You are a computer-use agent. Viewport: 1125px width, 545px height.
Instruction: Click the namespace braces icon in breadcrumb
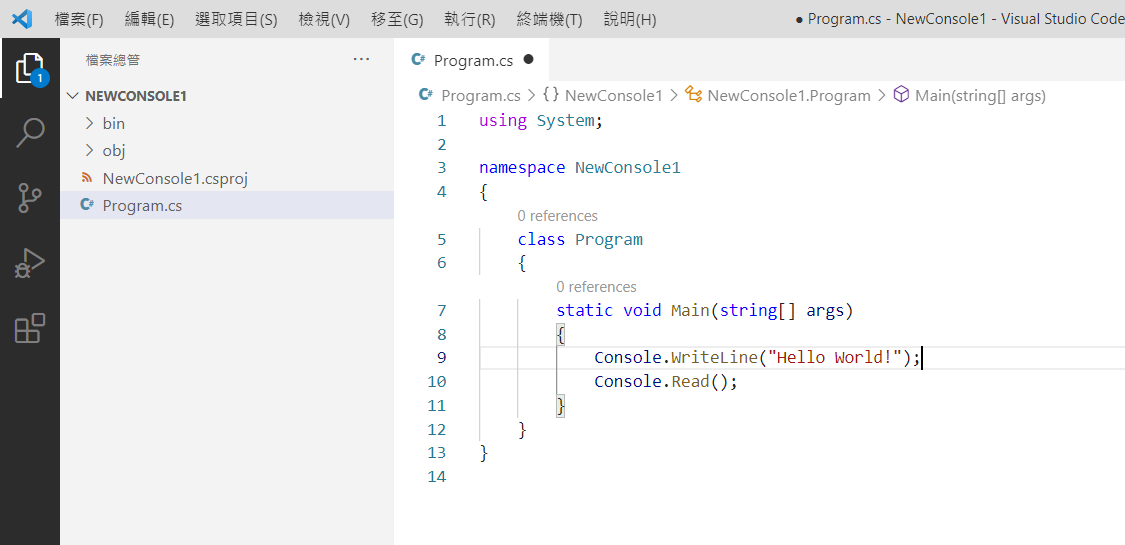click(551, 95)
